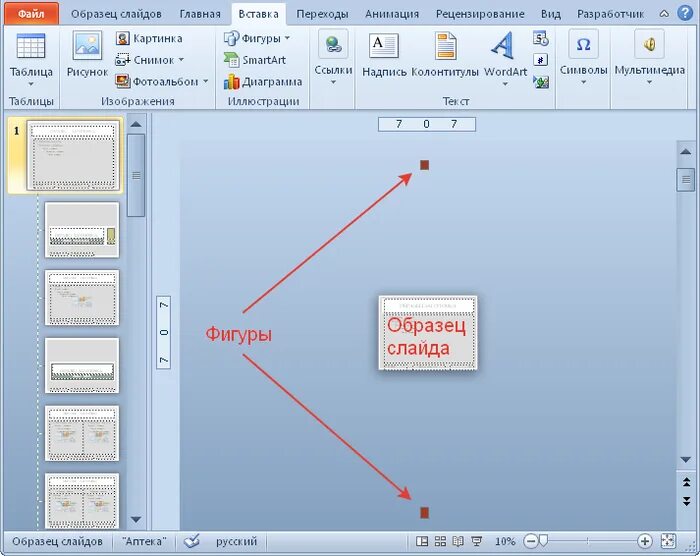The height and width of the screenshot is (556, 700).
Task: Click spell check icon in status bar
Action: (192, 541)
